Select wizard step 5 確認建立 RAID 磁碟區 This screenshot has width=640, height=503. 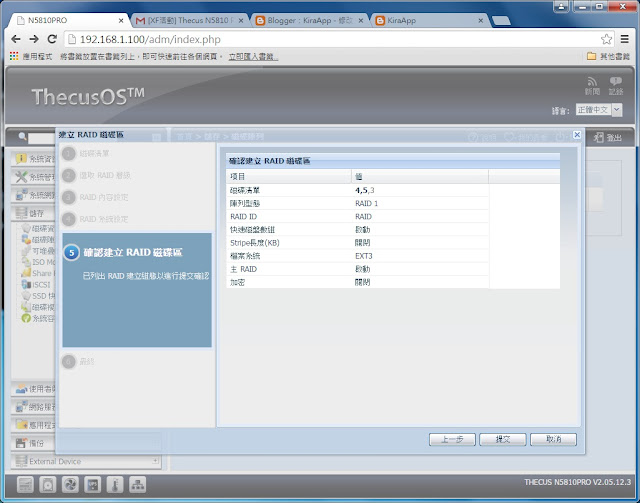click(137, 290)
